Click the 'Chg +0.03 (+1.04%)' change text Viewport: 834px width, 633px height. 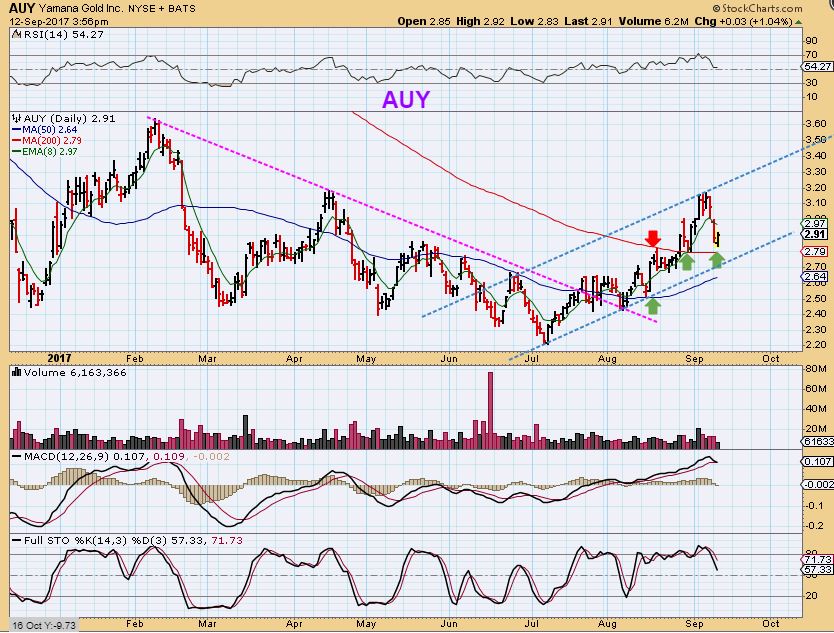click(744, 22)
